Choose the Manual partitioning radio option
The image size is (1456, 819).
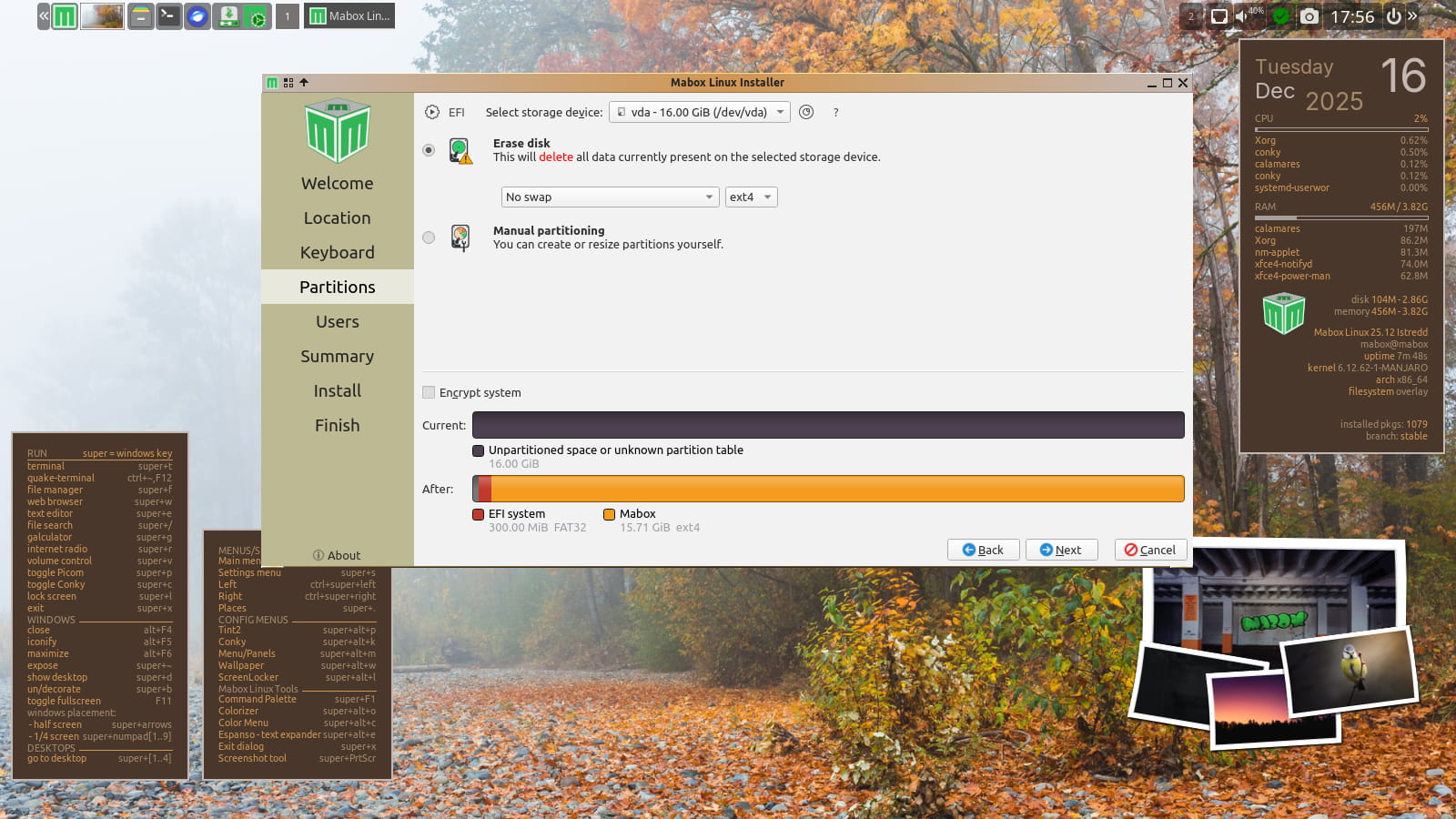pos(429,238)
